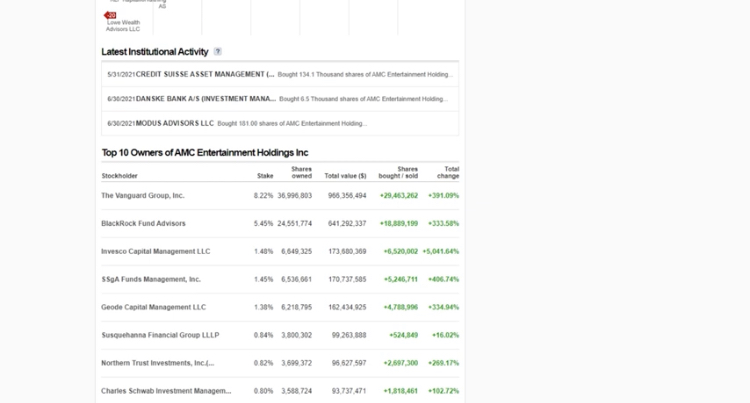Select Geode's +334.94% total change
The height and width of the screenshot is (403, 750).
[443, 307]
